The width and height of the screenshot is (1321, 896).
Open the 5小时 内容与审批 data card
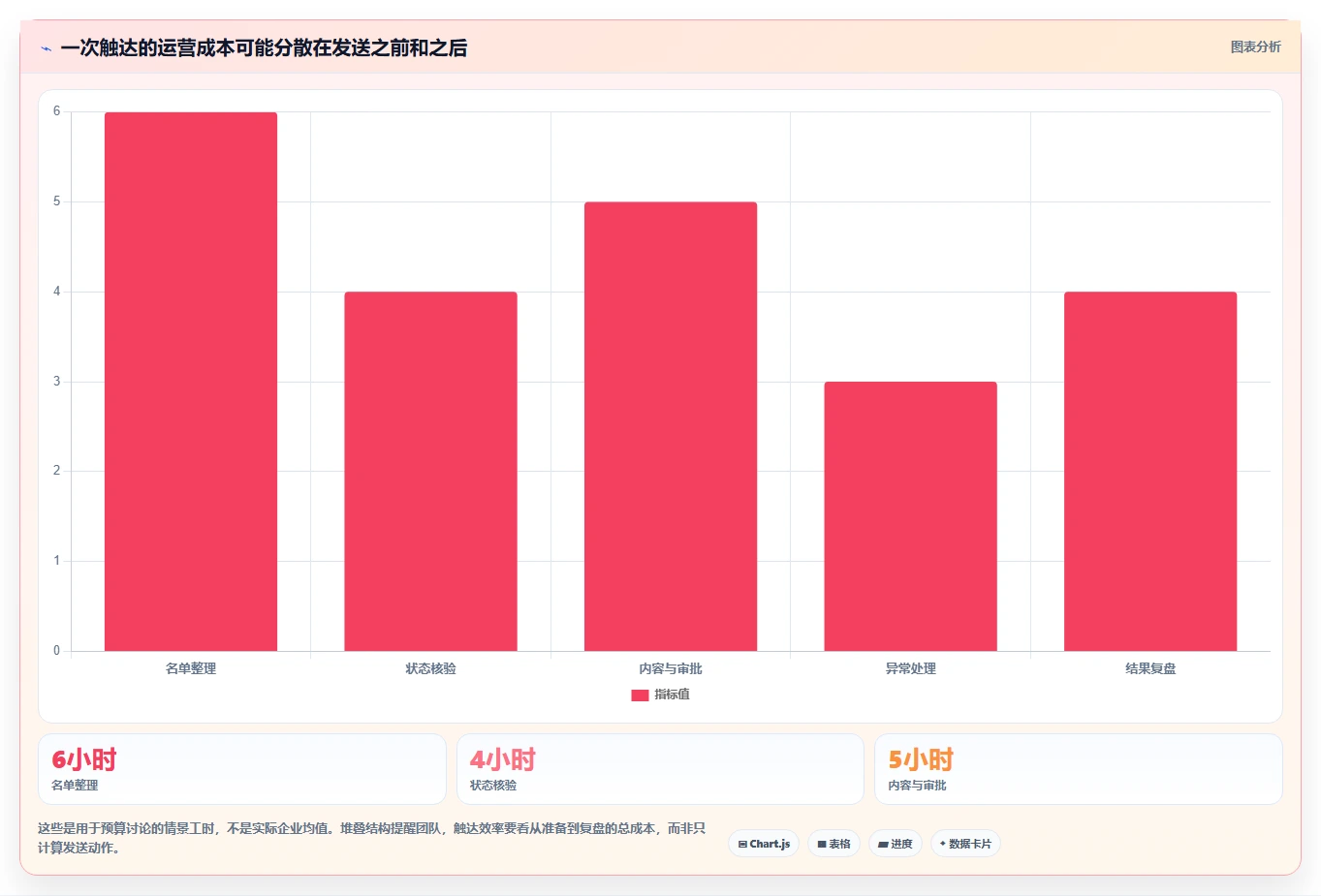(1079, 769)
